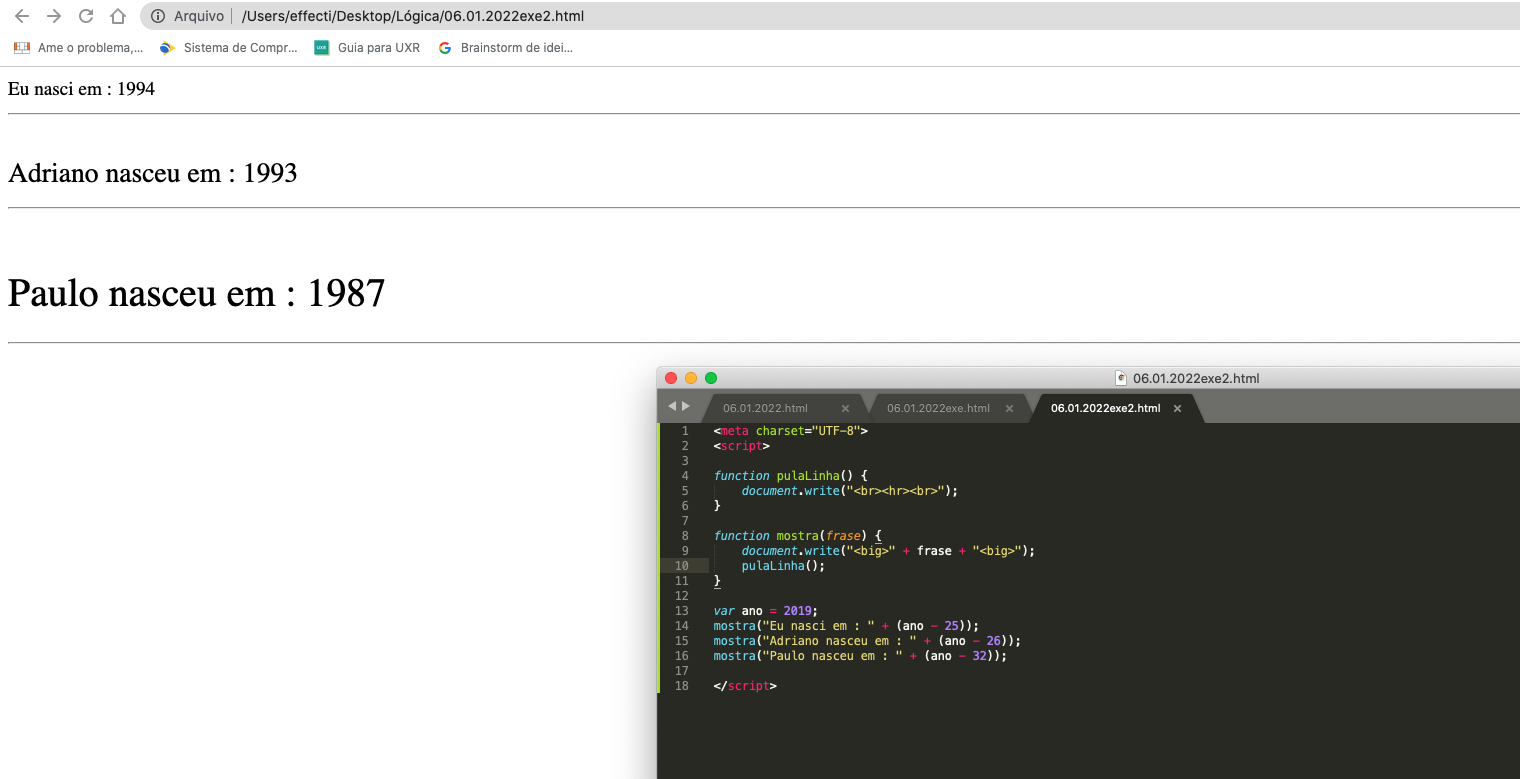Close the 06.01.2022exe.html tab
Viewport: 1520px width, 779px height.
1009,408
